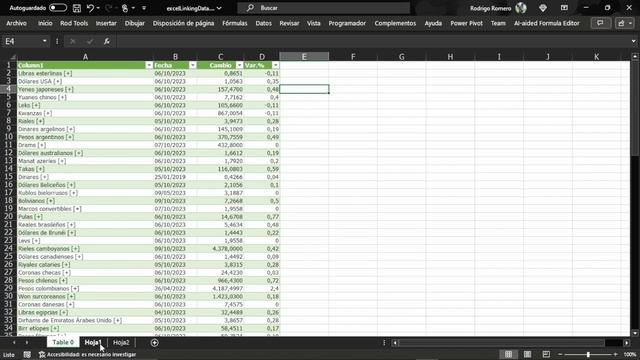Click cell 'Pesos colombianos [+]'
The height and width of the screenshot is (360, 640).
tap(85, 289)
